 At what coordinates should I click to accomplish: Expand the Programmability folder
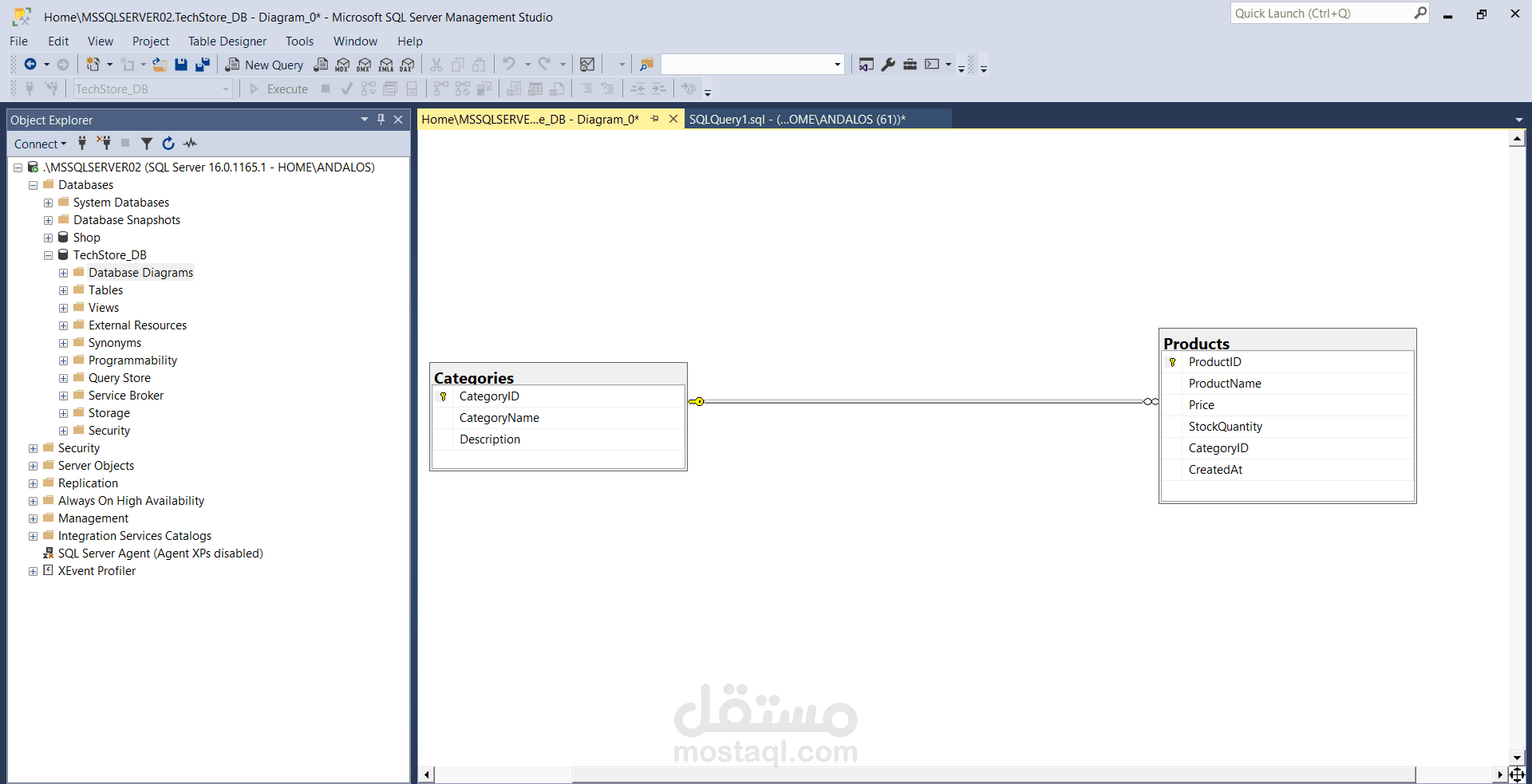tap(63, 360)
